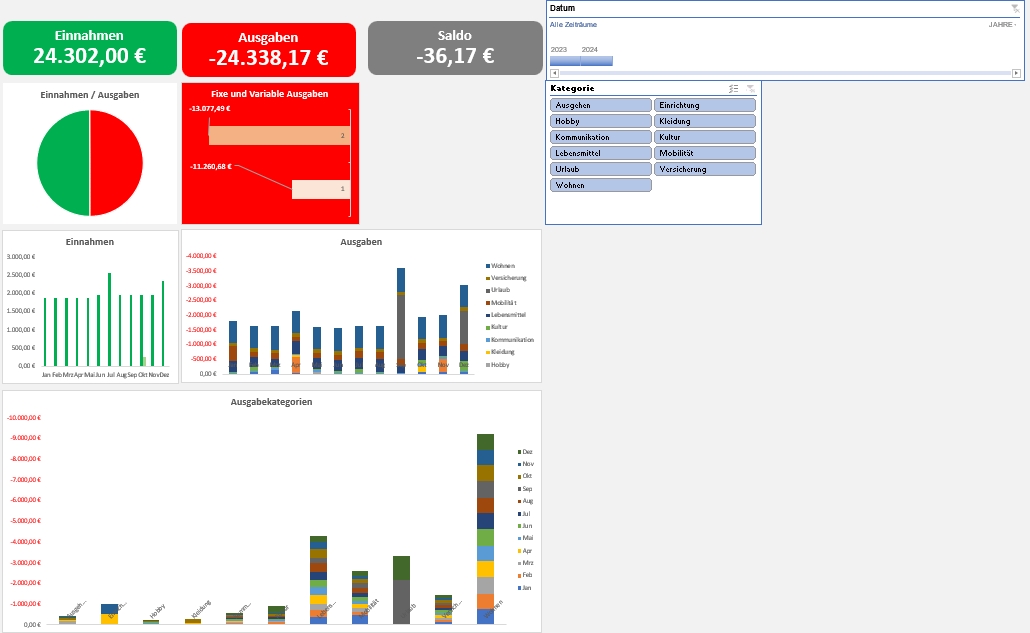The width and height of the screenshot is (1030, 633).
Task: Toggle the Hobby category filter
Action: pyautogui.click(x=600, y=121)
